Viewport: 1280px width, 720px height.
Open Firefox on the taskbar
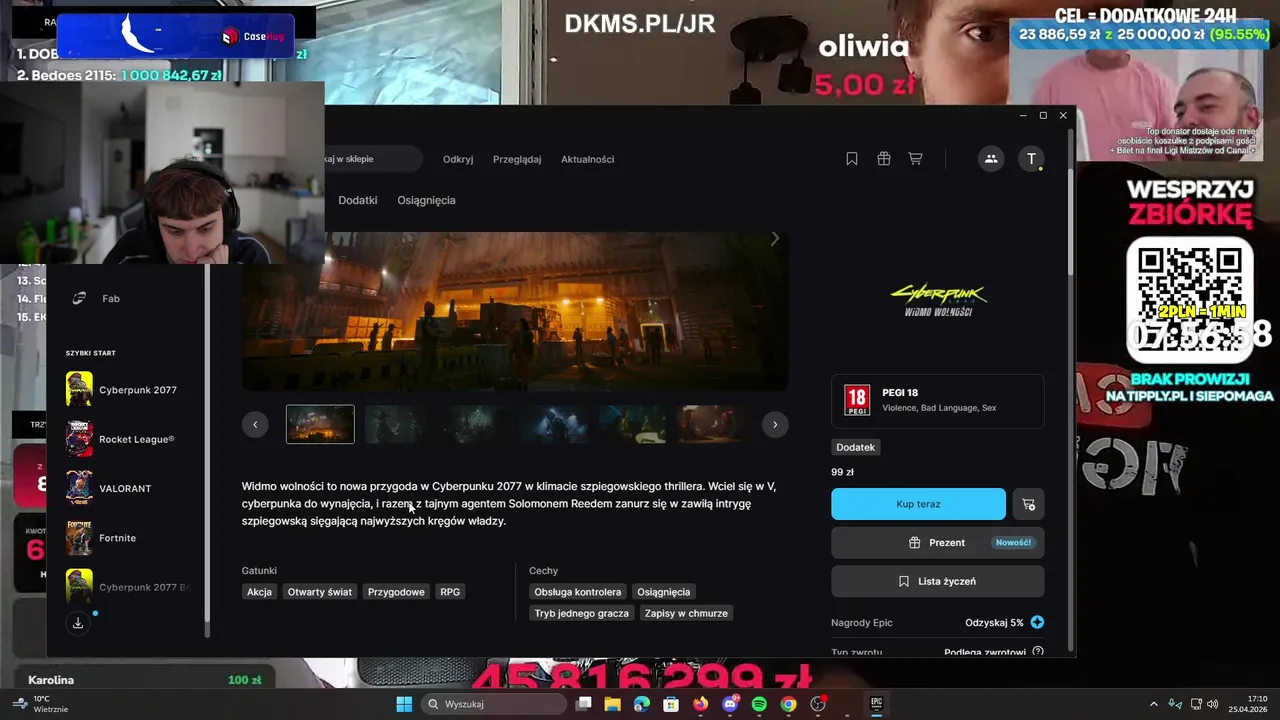pyautogui.click(x=700, y=704)
